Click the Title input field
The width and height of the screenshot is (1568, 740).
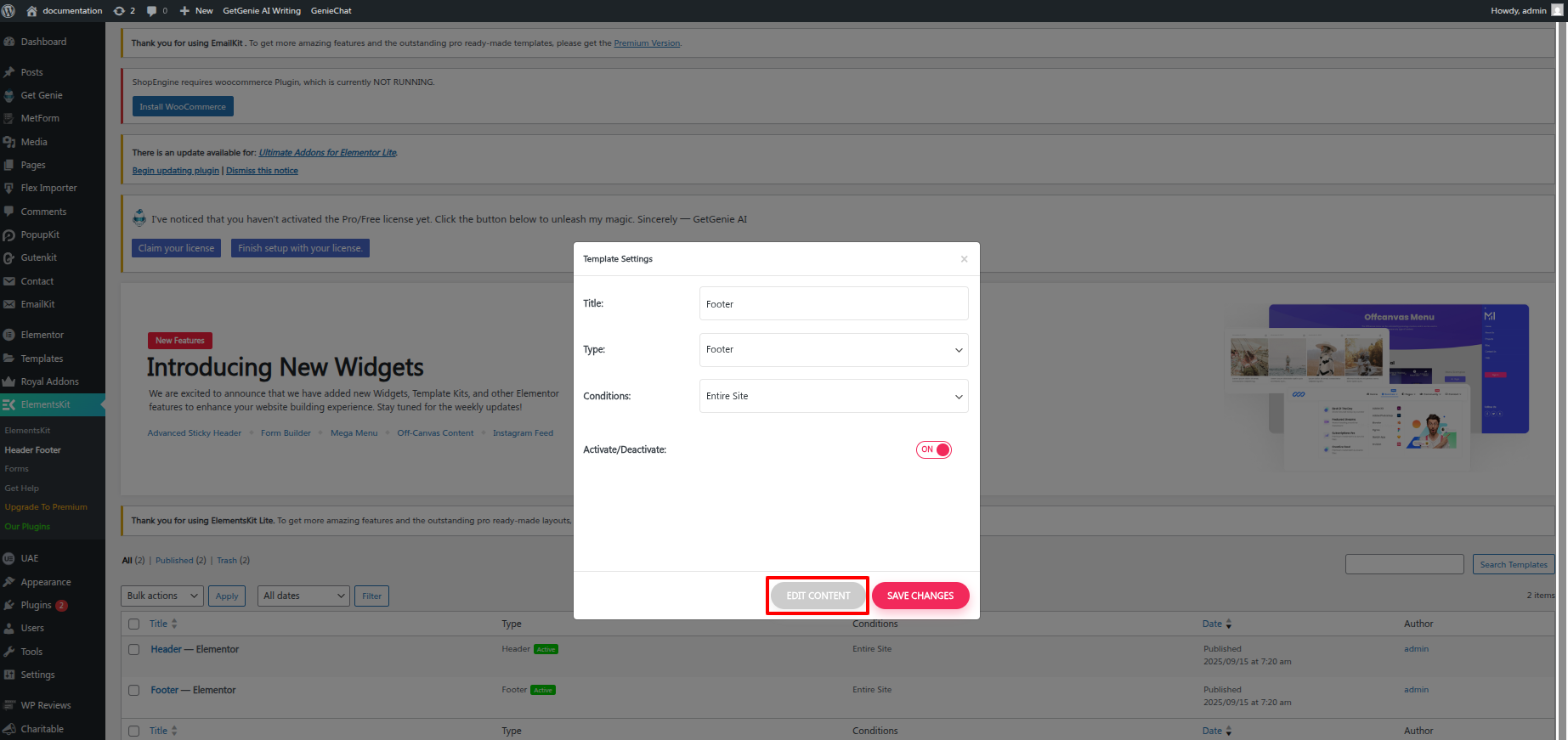pyautogui.click(x=833, y=304)
